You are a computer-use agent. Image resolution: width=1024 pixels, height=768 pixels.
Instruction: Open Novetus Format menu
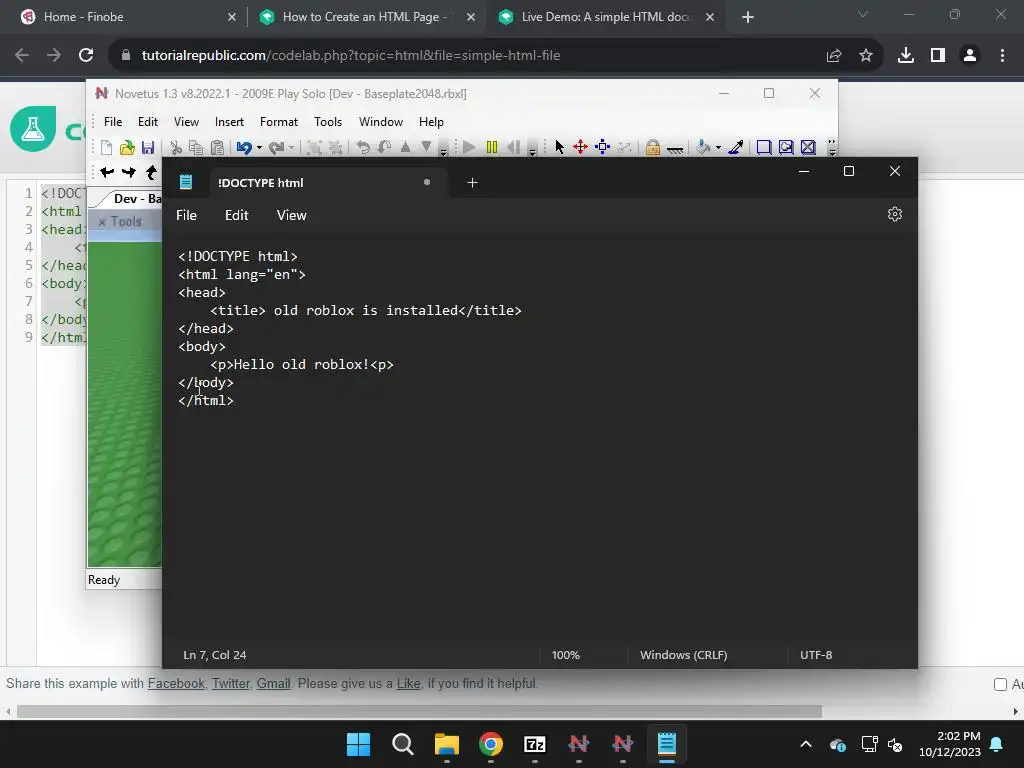point(279,121)
